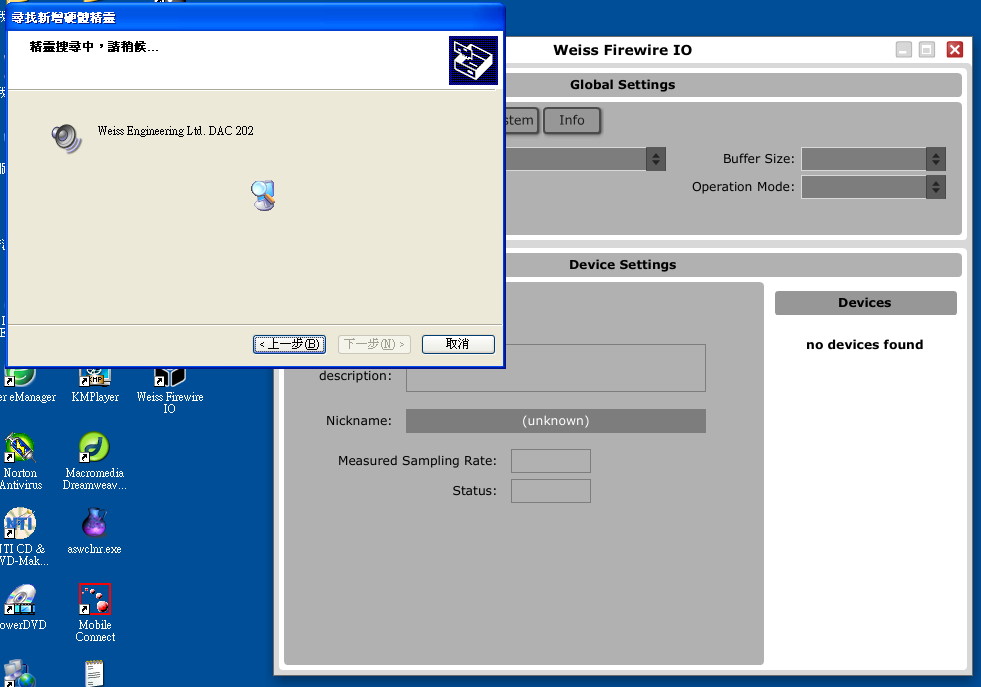
Task: Click the Devices panel header
Action: point(865,303)
